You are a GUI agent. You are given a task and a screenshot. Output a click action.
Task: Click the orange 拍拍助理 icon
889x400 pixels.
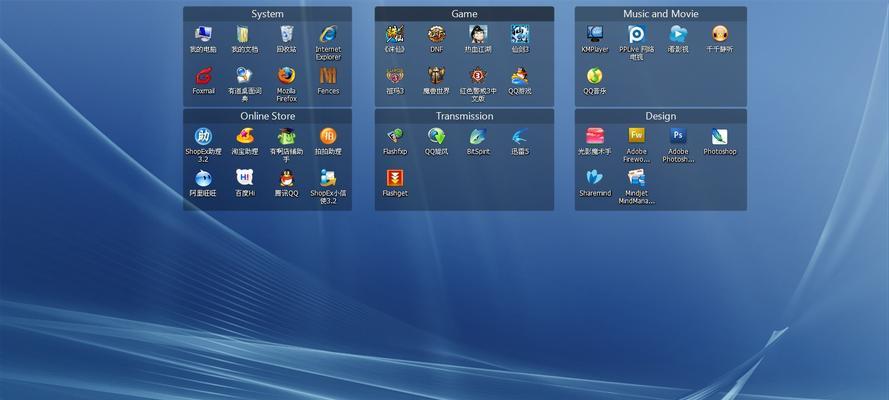(328, 137)
